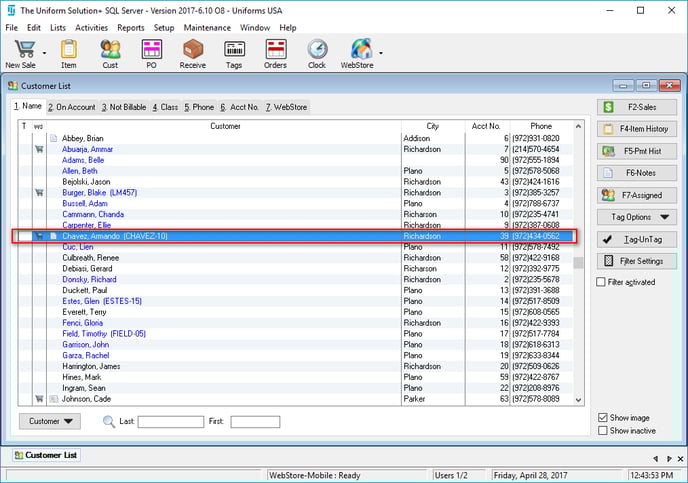Open the Reports menu
The width and height of the screenshot is (688, 483).
130,27
